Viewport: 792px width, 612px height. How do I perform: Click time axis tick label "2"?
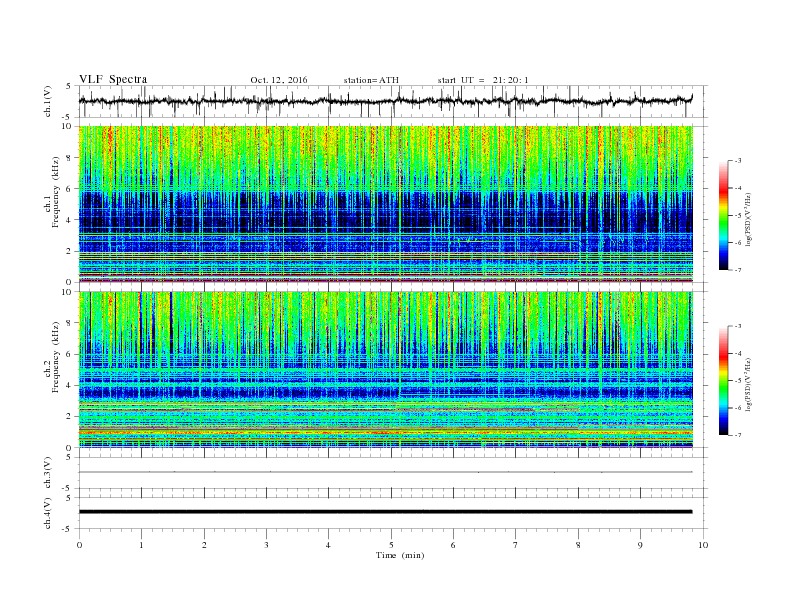(x=204, y=545)
